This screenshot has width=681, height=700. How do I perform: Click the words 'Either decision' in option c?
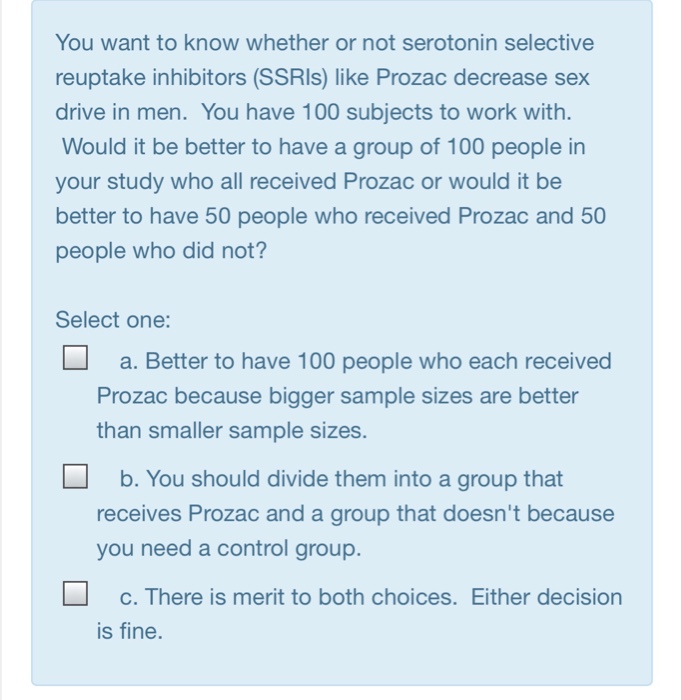coord(547,597)
